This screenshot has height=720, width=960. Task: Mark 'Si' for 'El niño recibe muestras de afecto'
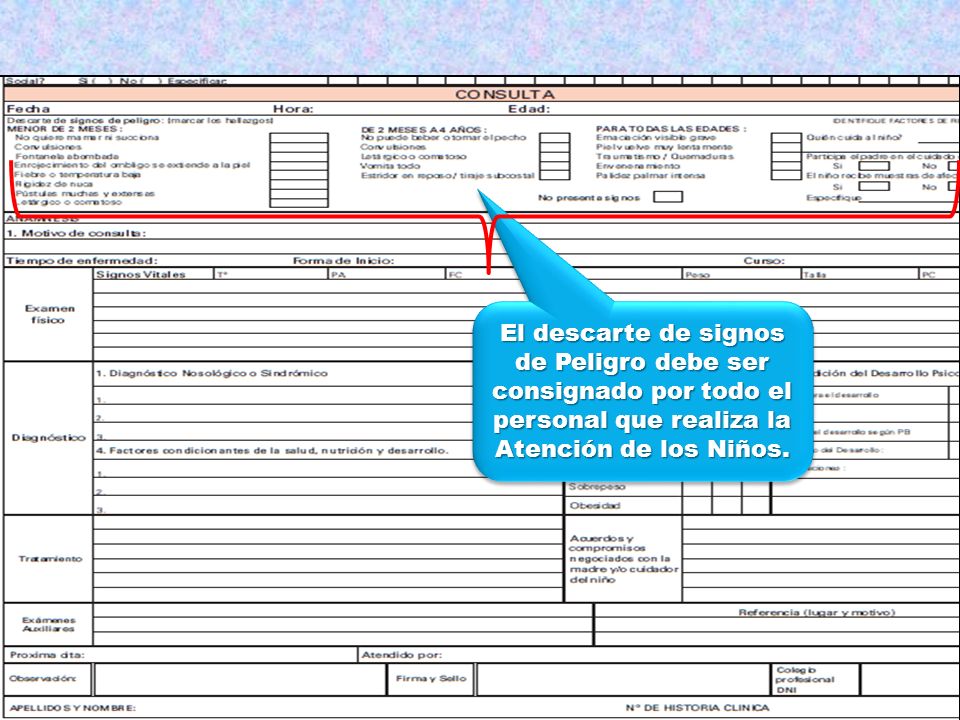[x=874, y=187]
